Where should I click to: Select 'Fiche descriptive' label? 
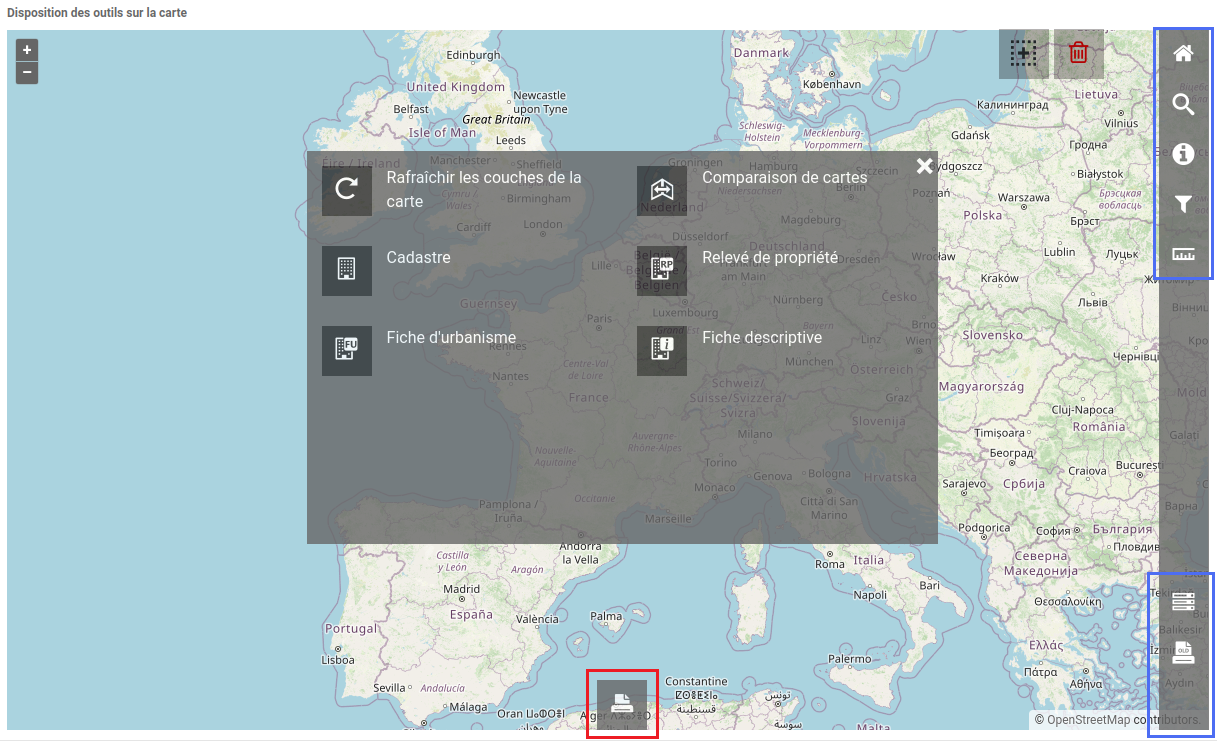pos(762,337)
